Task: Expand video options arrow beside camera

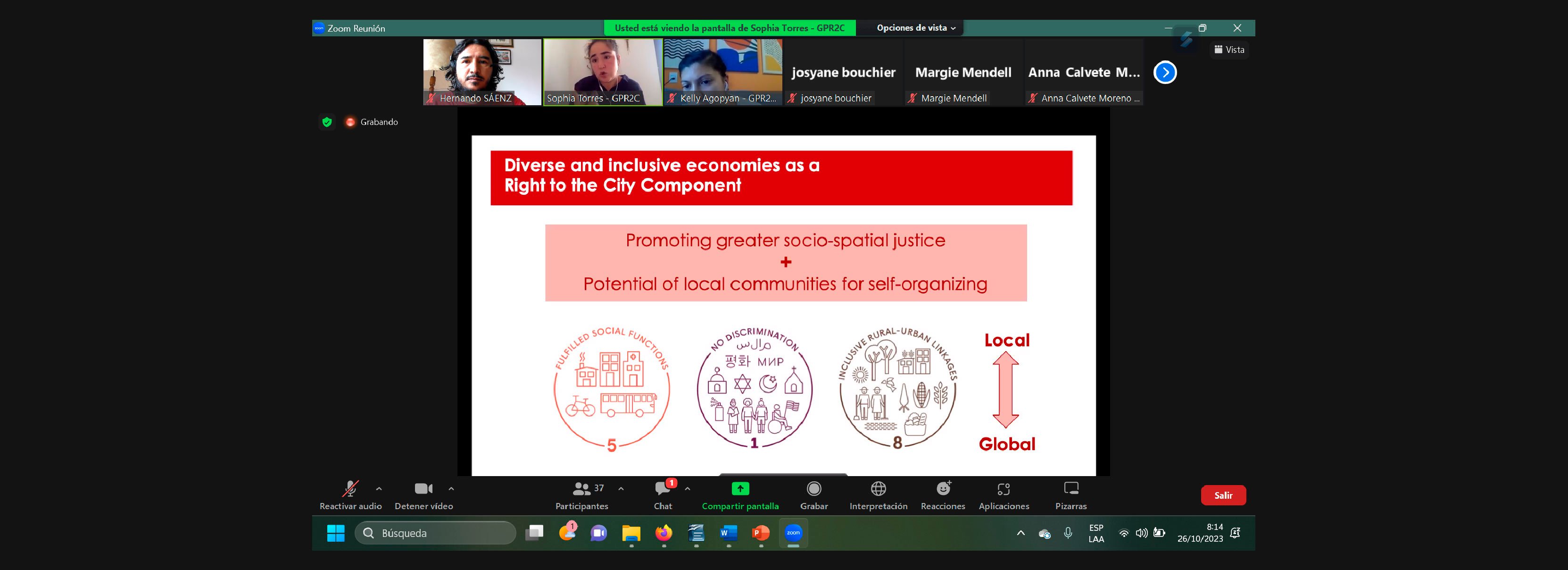Action: [x=451, y=488]
